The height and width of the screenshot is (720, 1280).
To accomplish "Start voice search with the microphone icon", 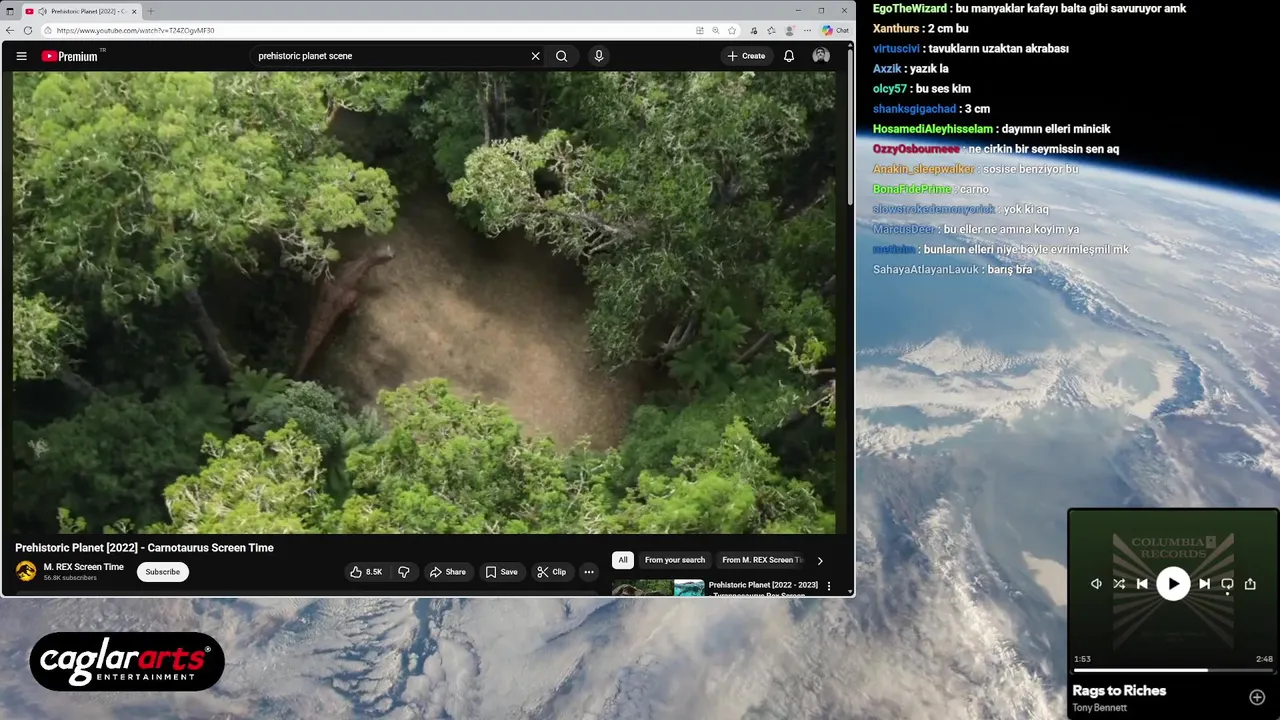I will 599,56.
